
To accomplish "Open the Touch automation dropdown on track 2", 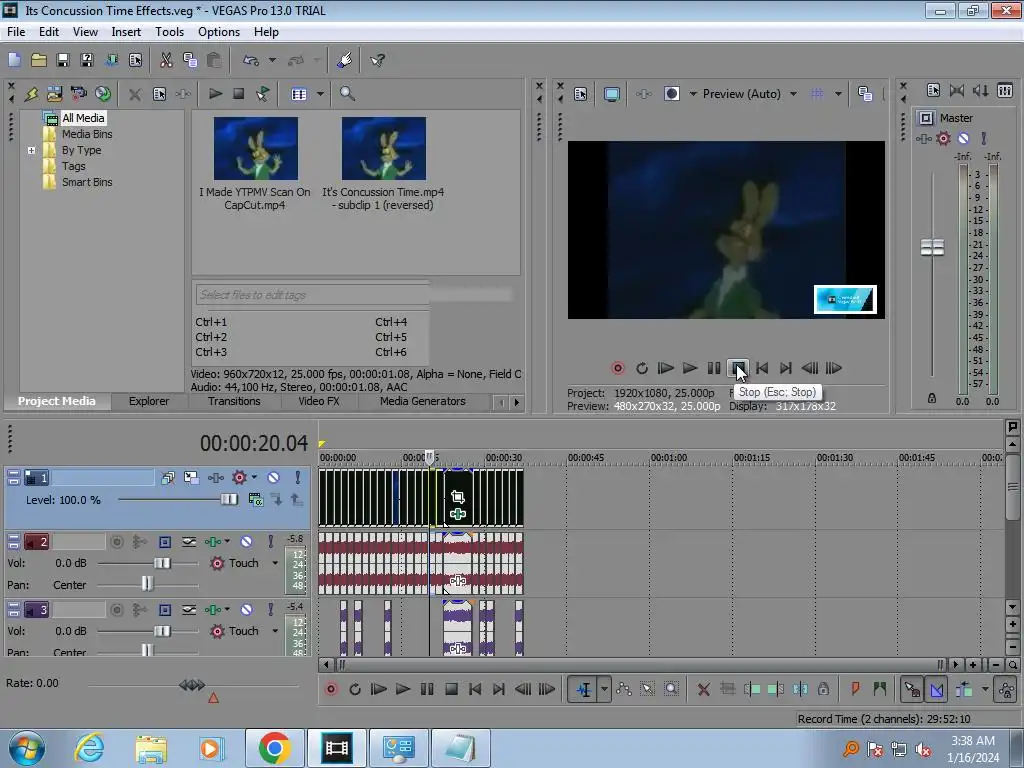I will pos(275,563).
